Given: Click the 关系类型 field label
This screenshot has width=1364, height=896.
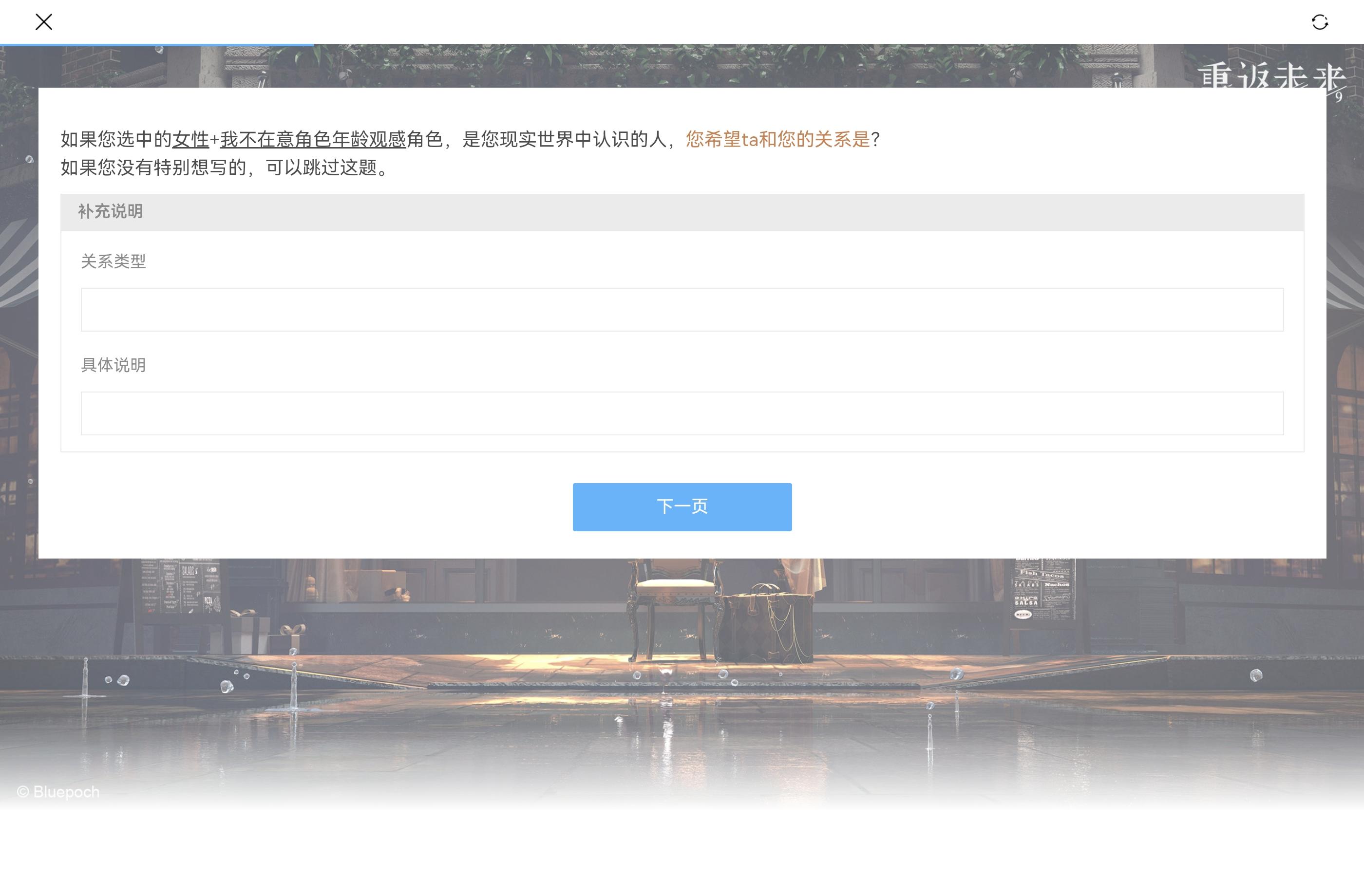Looking at the screenshot, I should (x=114, y=261).
